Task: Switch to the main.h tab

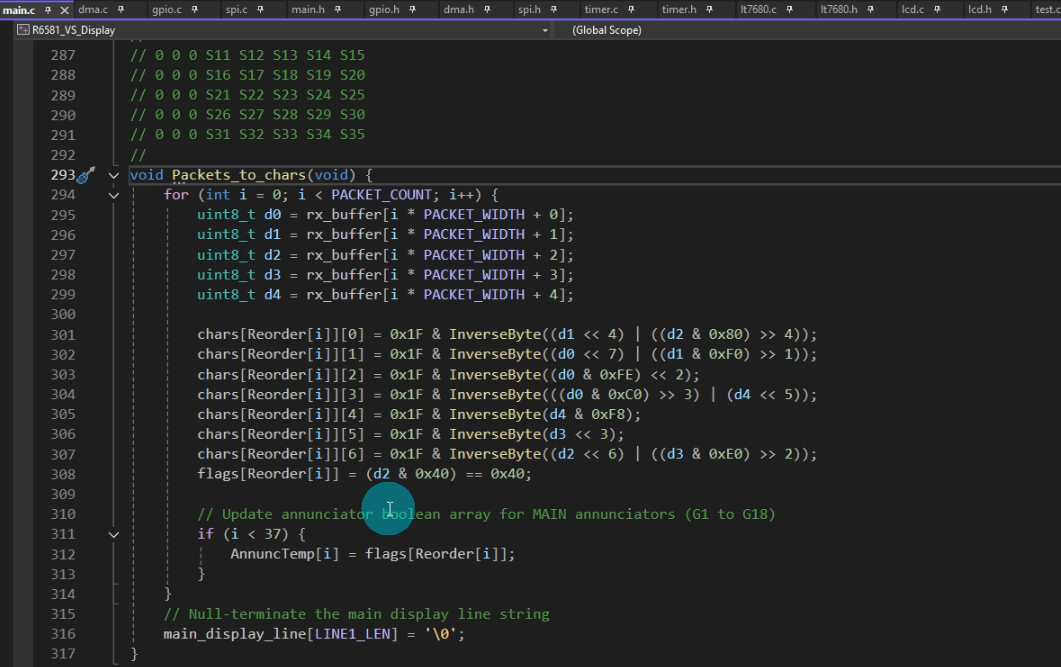Action: [x=307, y=9]
